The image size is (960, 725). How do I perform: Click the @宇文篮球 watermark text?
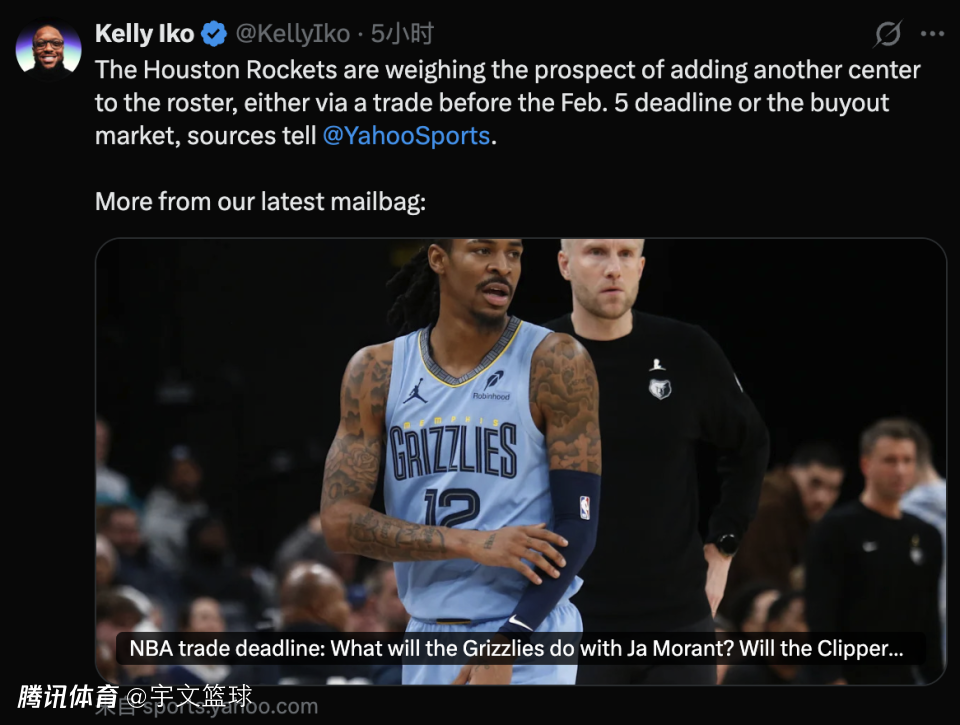[x=189, y=696]
